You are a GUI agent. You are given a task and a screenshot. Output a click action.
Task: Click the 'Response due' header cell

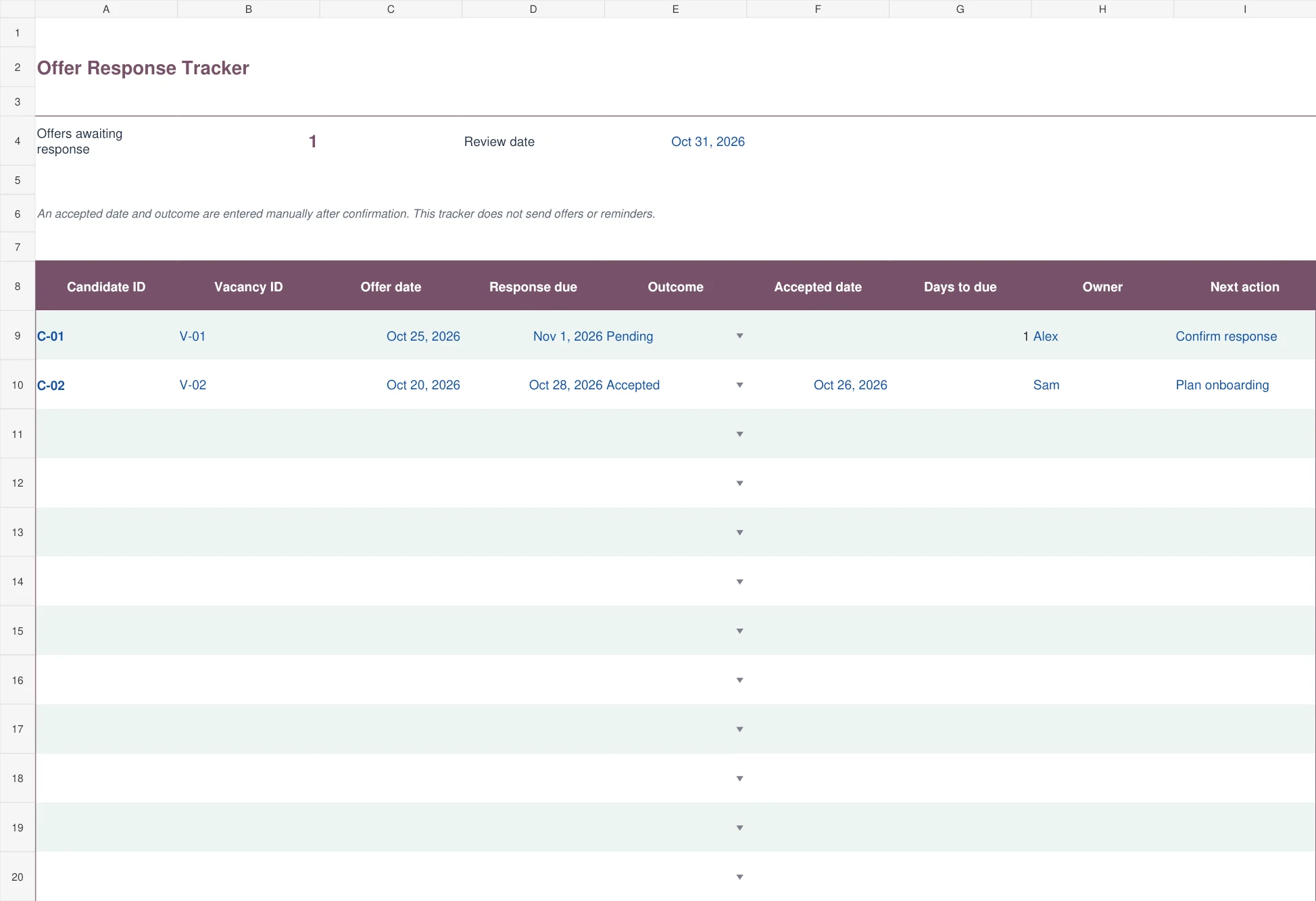(533, 287)
